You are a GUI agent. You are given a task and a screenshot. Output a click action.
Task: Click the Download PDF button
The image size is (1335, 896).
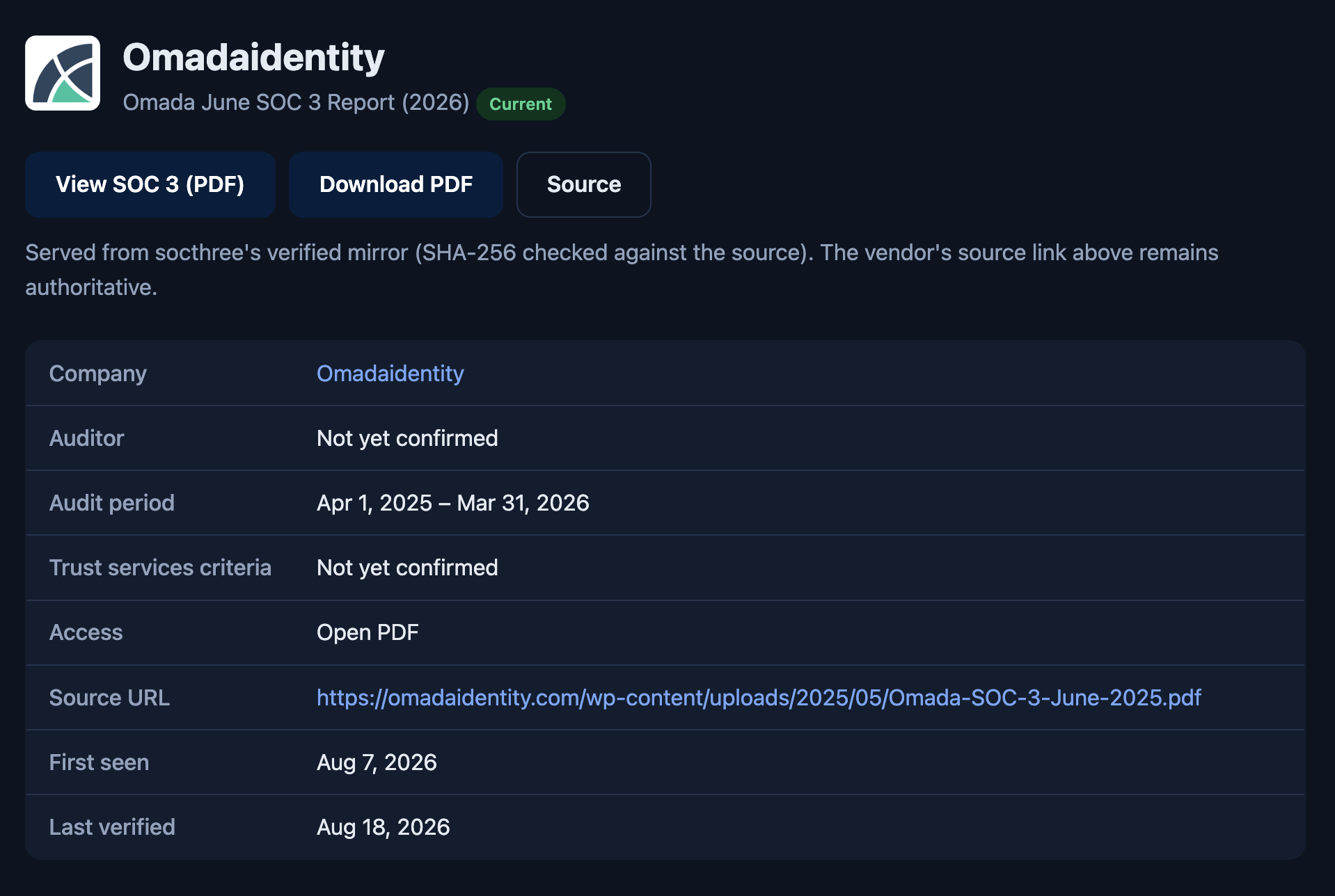pyautogui.click(x=396, y=184)
